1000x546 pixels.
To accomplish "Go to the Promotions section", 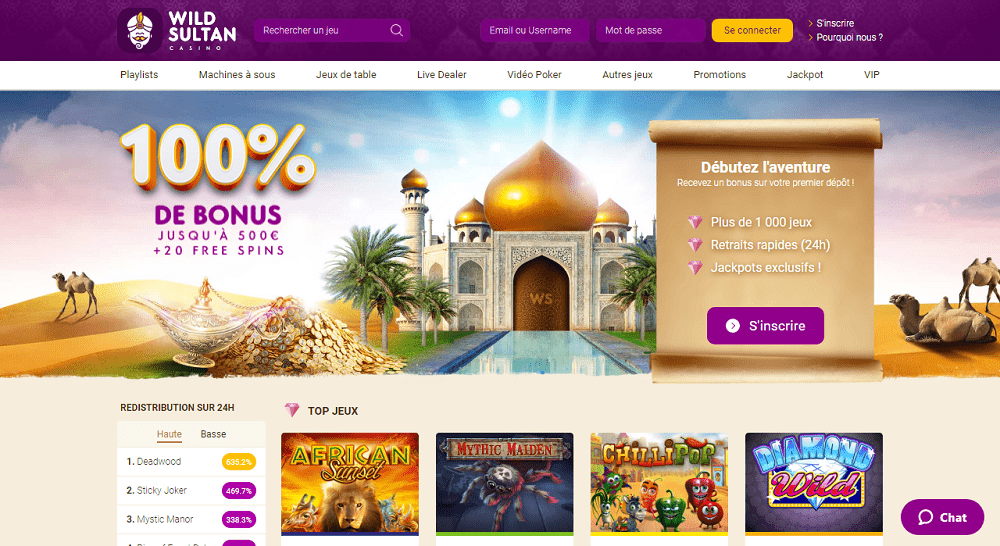I will coord(719,75).
